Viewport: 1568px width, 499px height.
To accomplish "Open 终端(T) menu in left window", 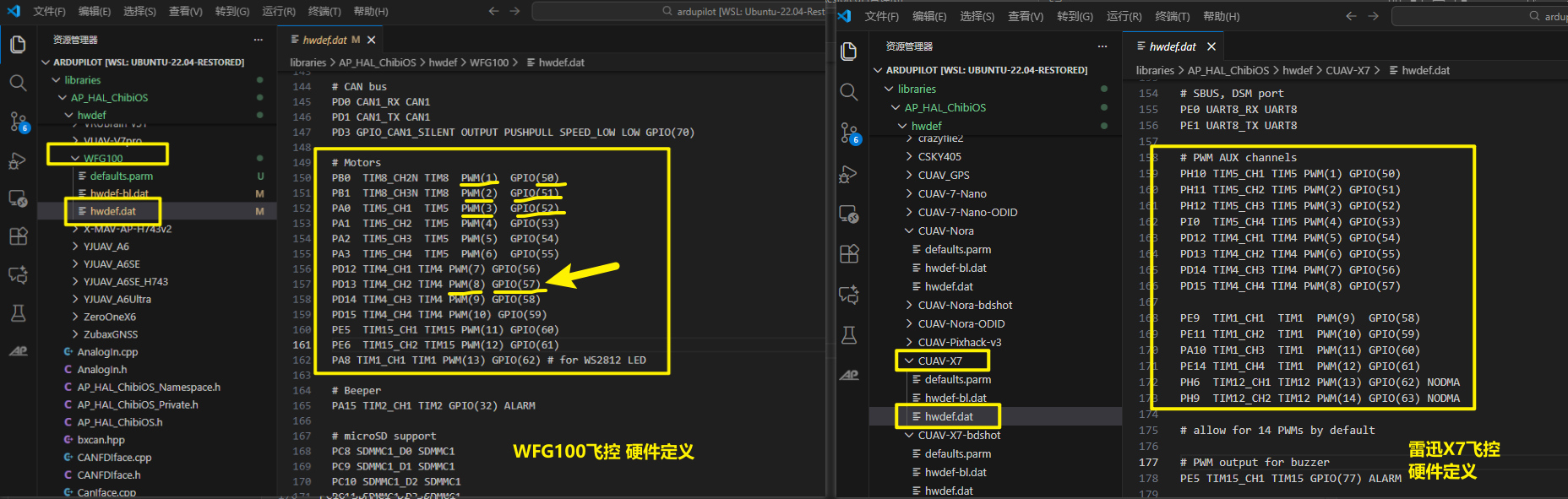I will [x=324, y=12].
